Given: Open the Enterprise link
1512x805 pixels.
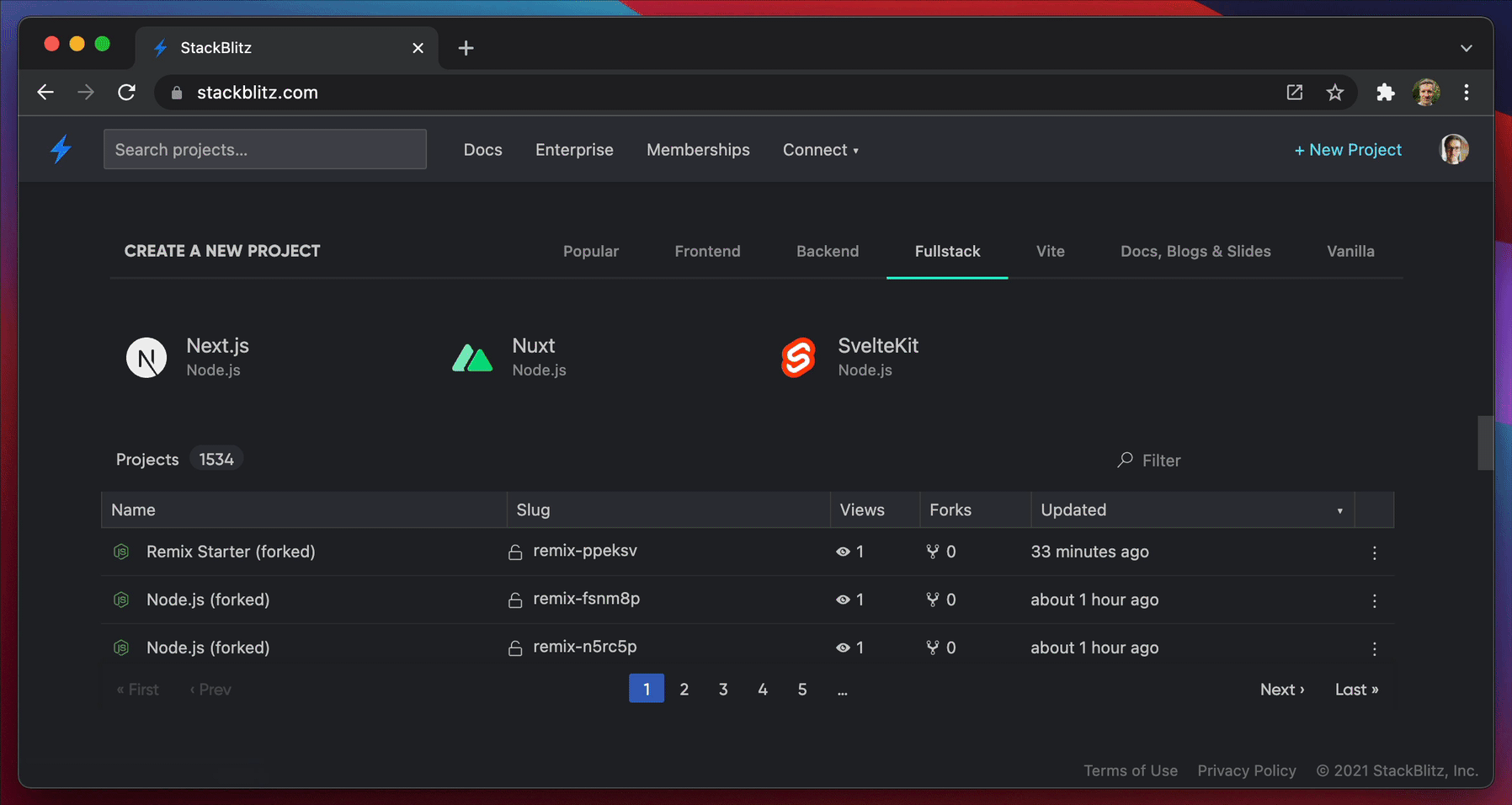Looking at the screenshot, I should [574, 150].
